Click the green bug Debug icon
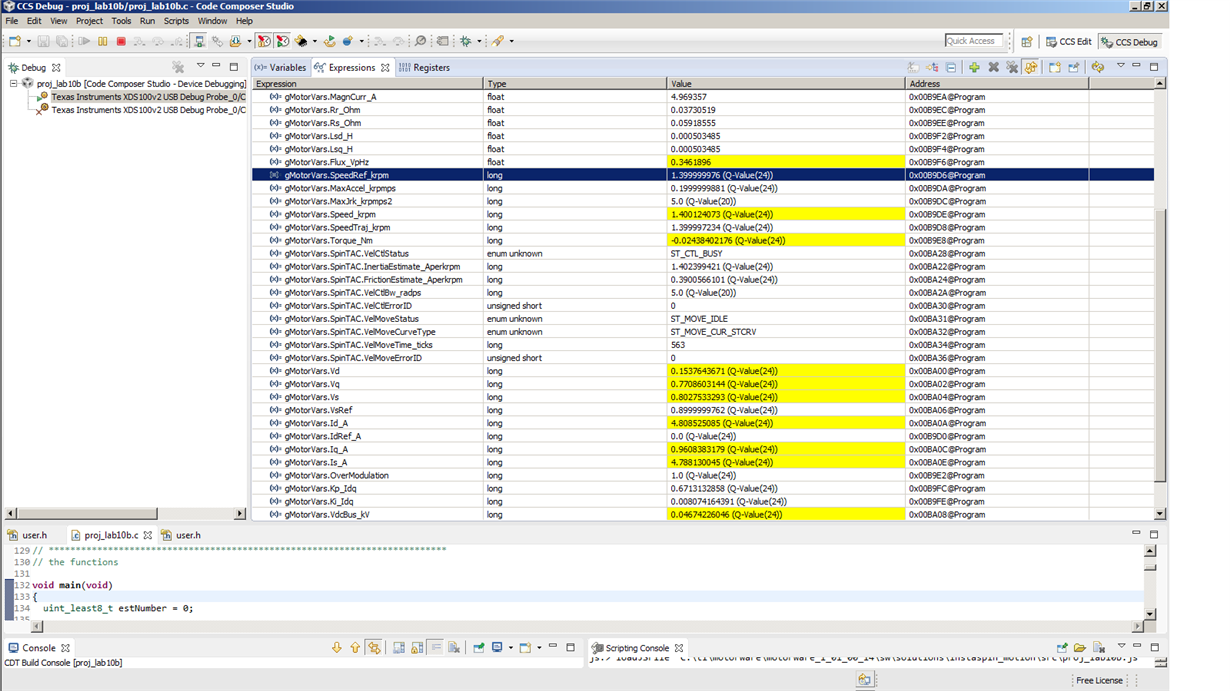 [466, 41]
